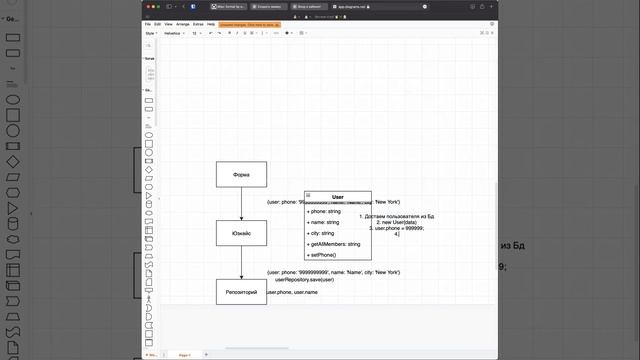Toggle fullscreen icon at toolbar right
Screen dimensions: 640x360
(482, 33)
